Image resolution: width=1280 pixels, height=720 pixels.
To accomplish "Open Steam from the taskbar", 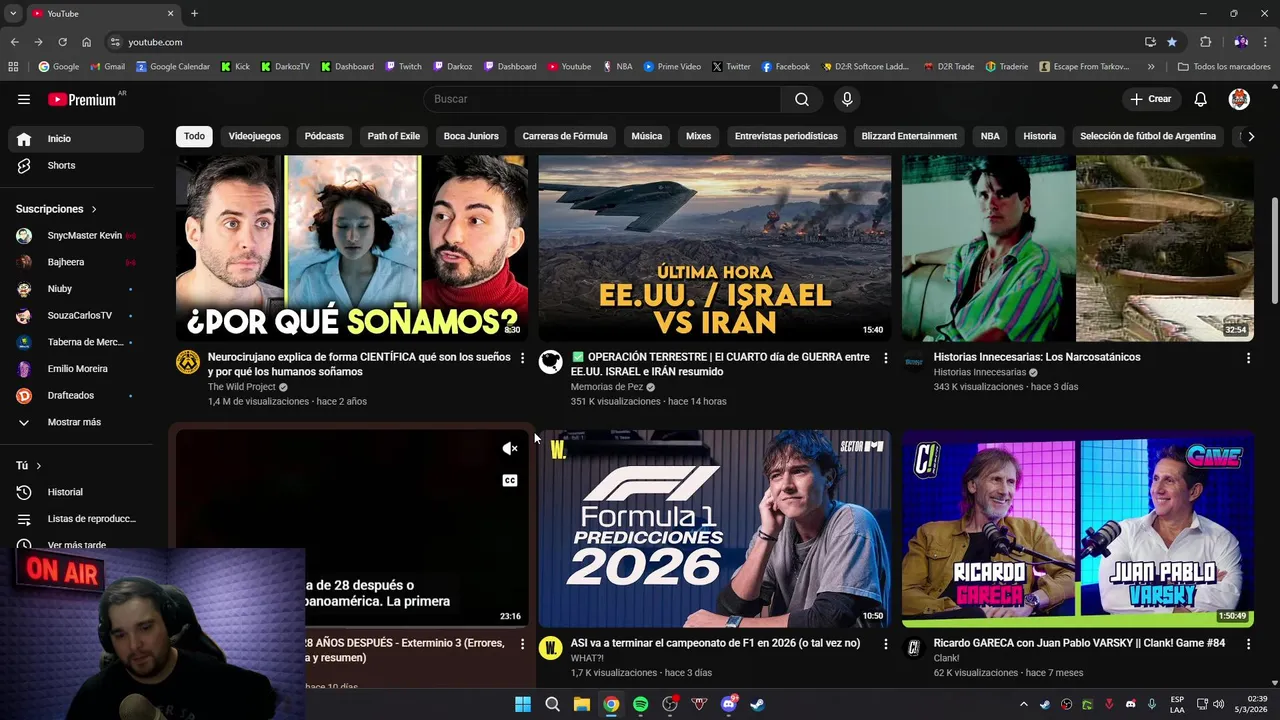I will [x=757, y=704].
